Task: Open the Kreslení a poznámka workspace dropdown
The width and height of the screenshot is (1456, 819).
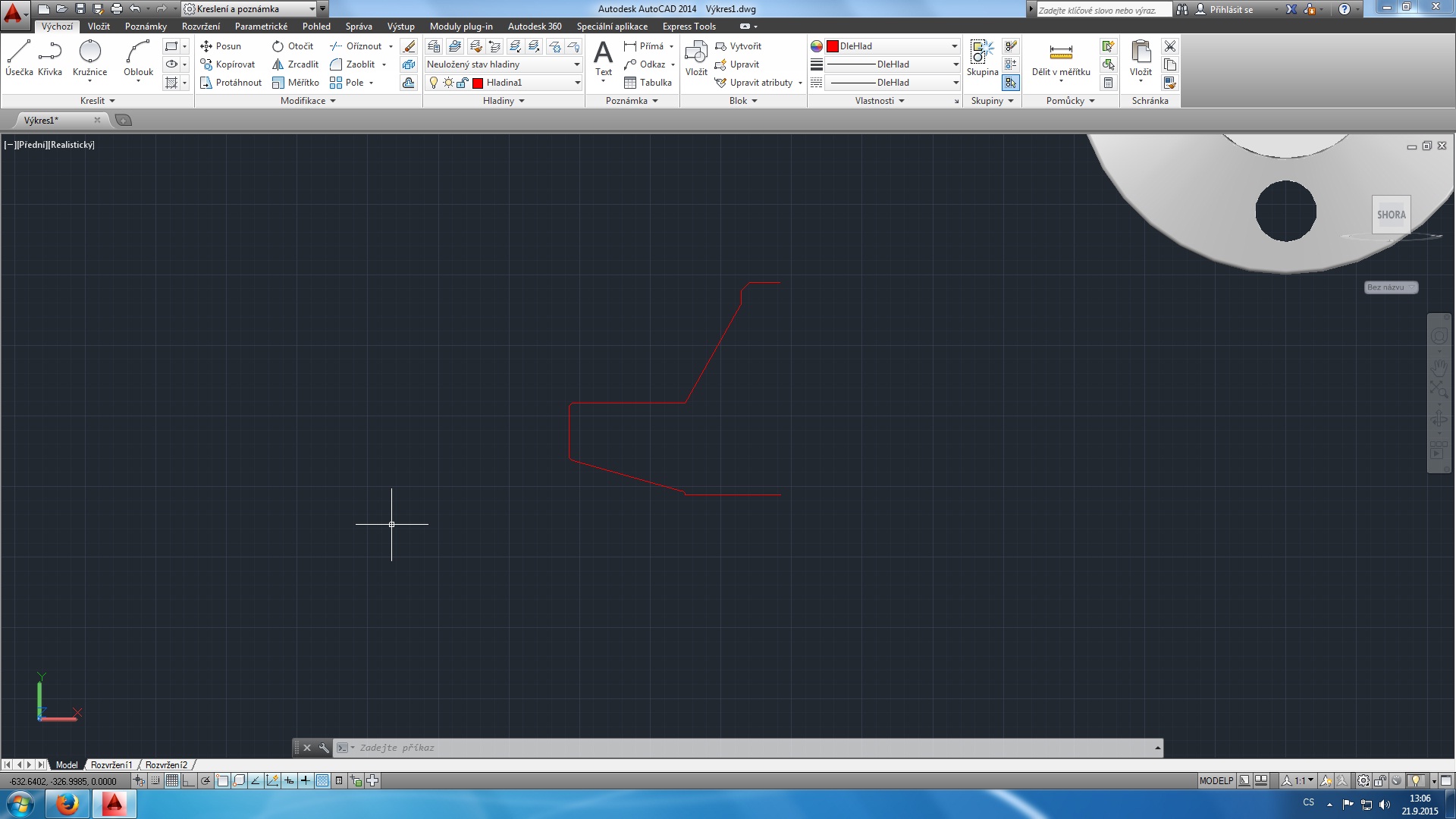Action: coord(312,9)
